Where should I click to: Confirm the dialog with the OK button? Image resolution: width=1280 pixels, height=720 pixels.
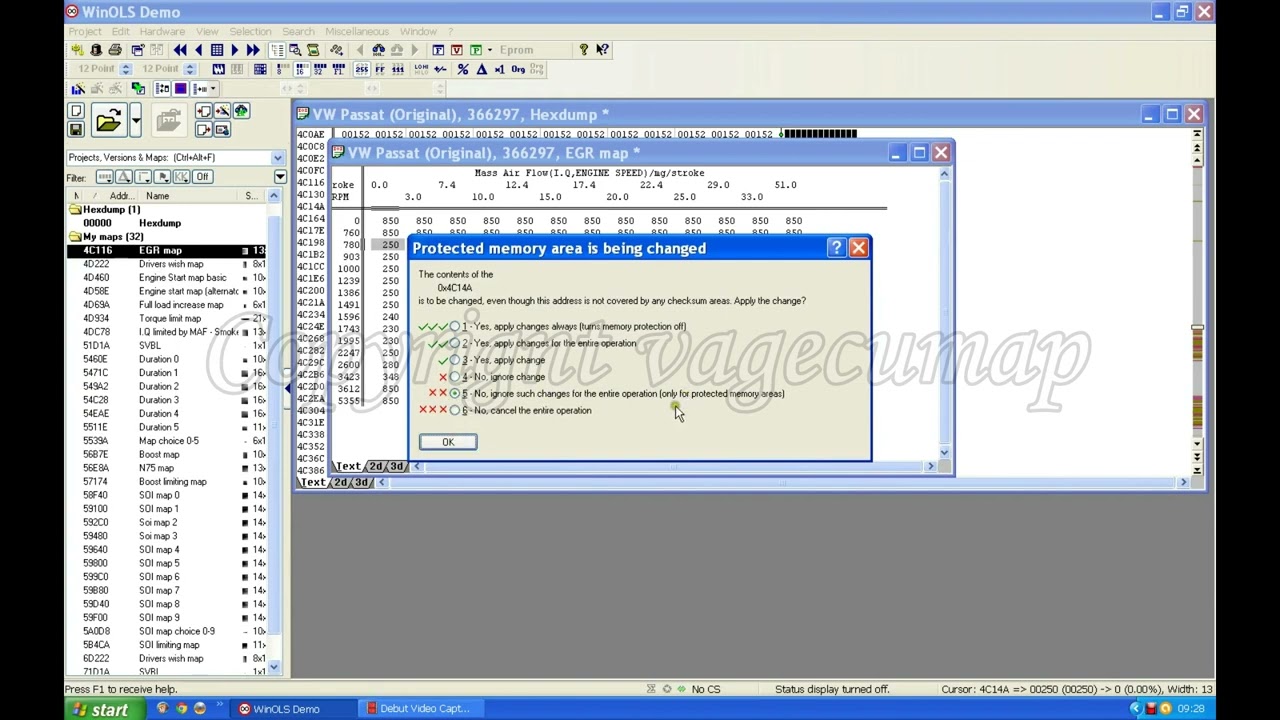point(448,442)
